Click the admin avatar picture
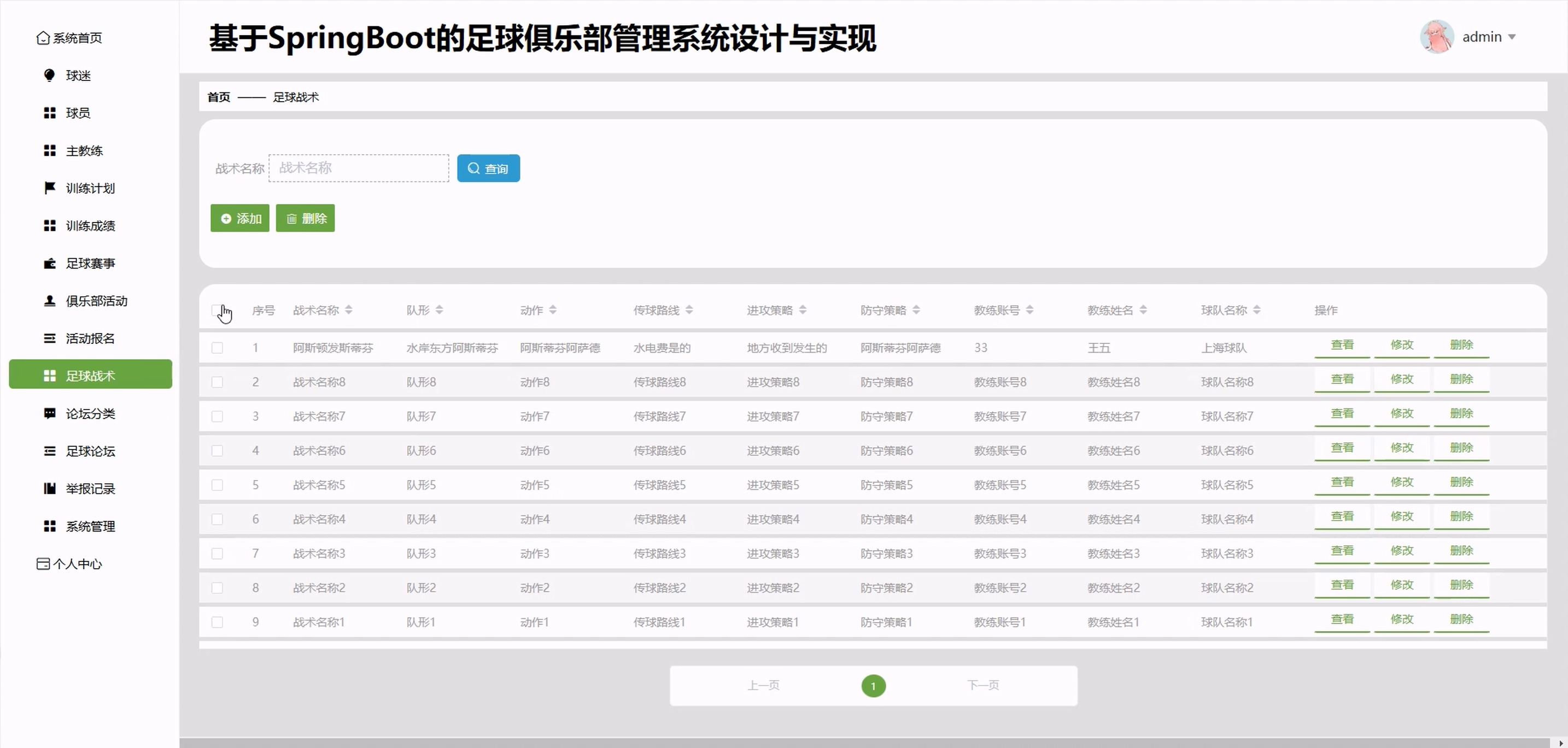Screen dimensions: 1568x748 pos(1437,37)
